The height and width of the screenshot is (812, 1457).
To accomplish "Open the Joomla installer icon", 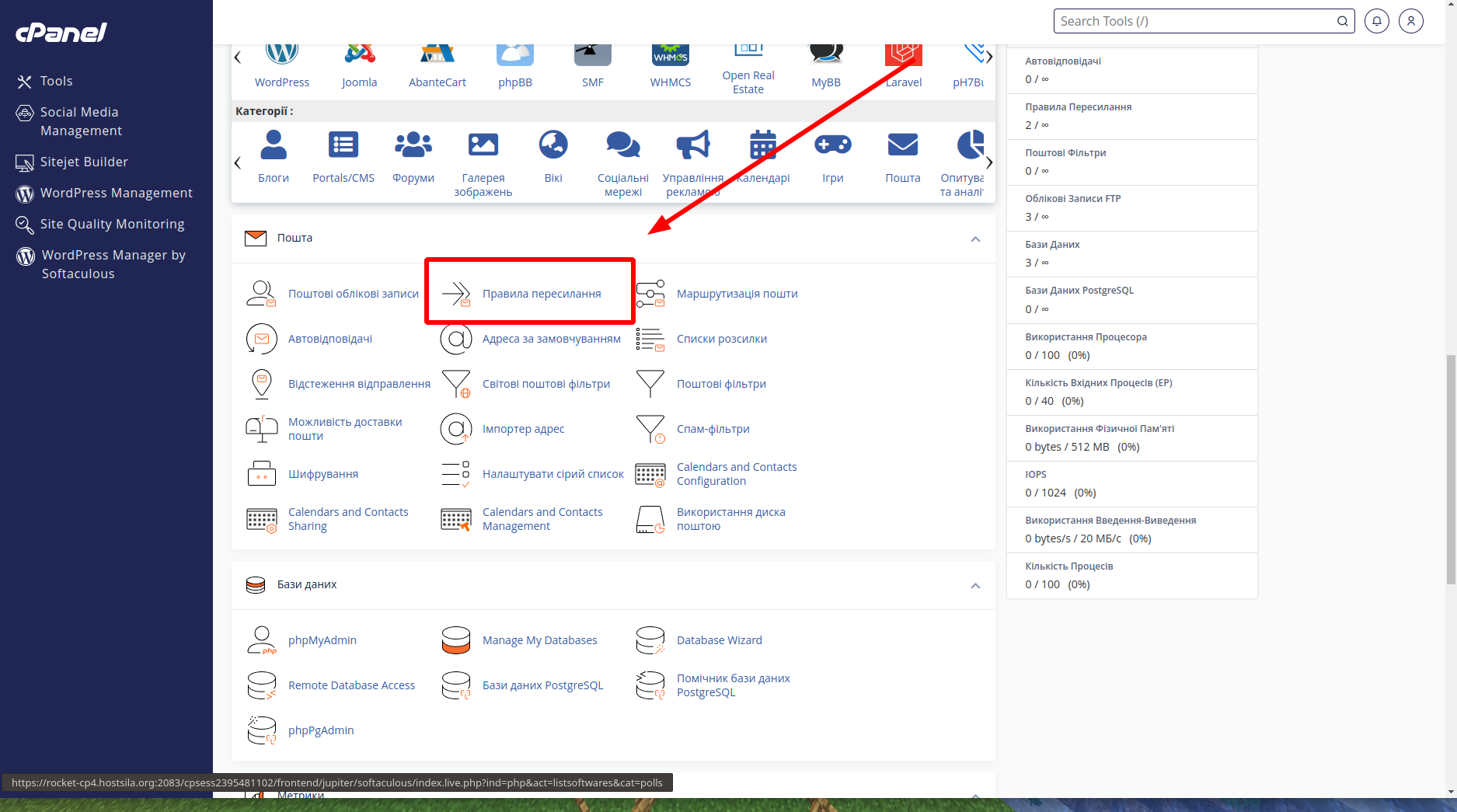I will click(x=359, y=54).
